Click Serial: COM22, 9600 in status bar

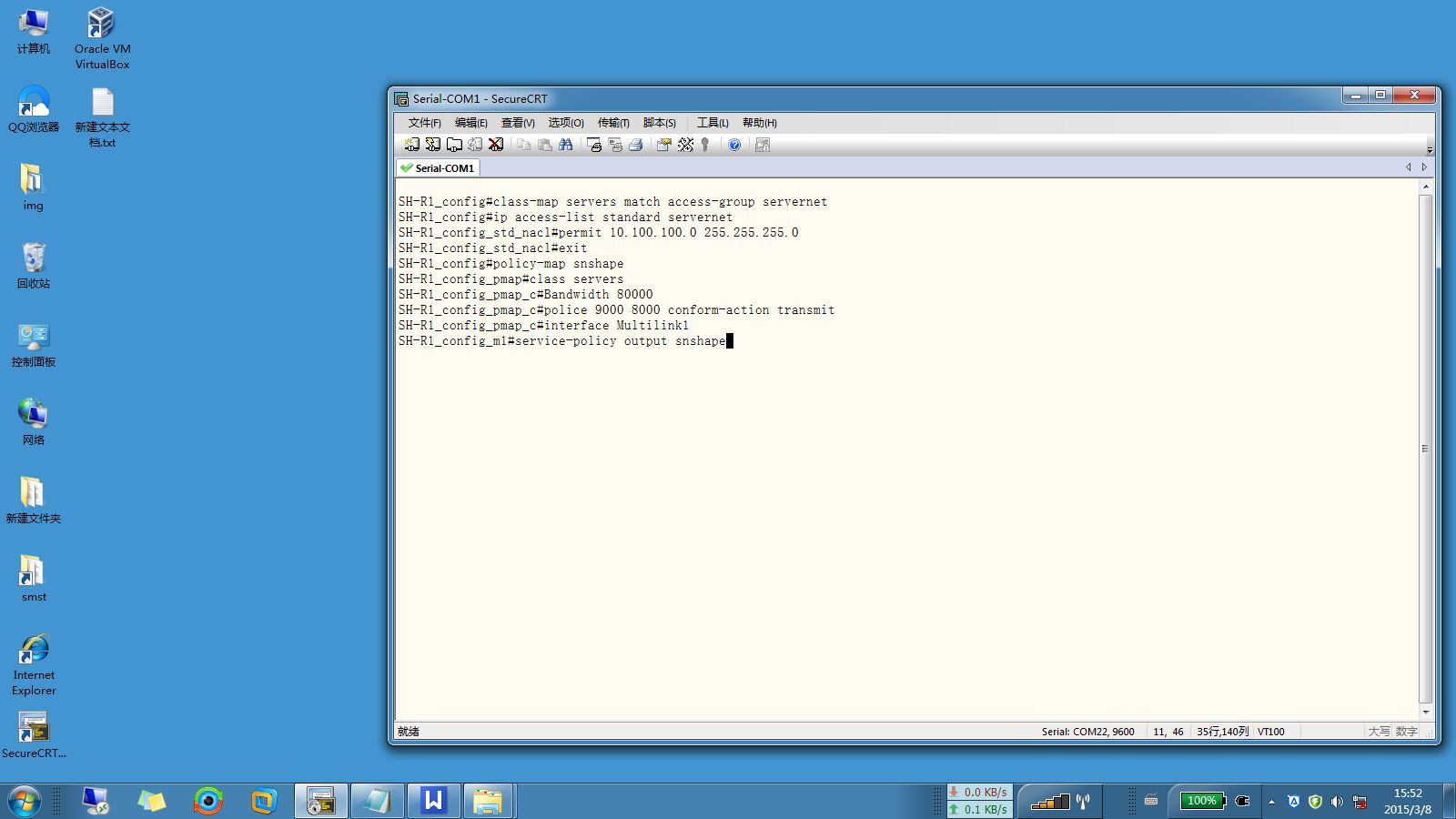click(1088, 732)
